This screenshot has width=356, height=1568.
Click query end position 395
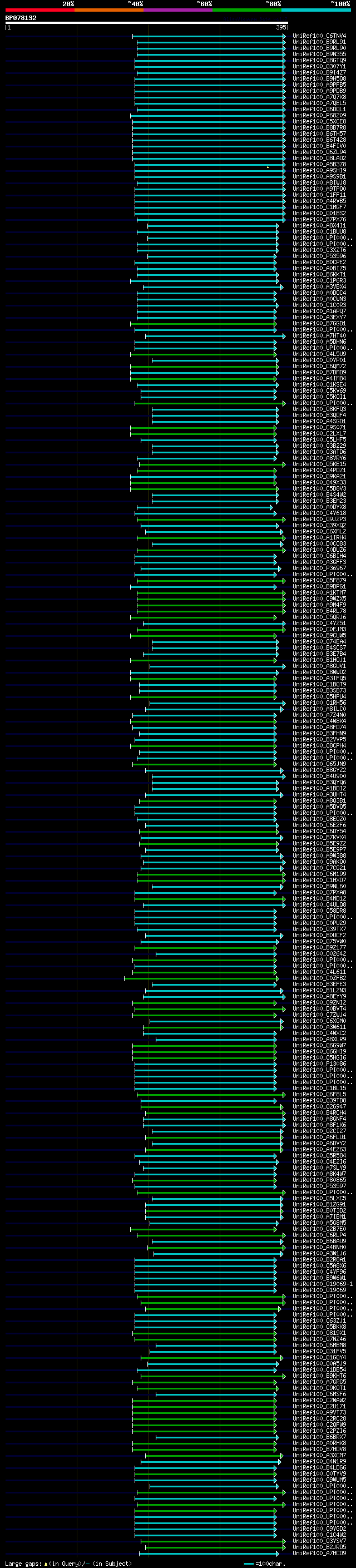[x=281, y=27]
